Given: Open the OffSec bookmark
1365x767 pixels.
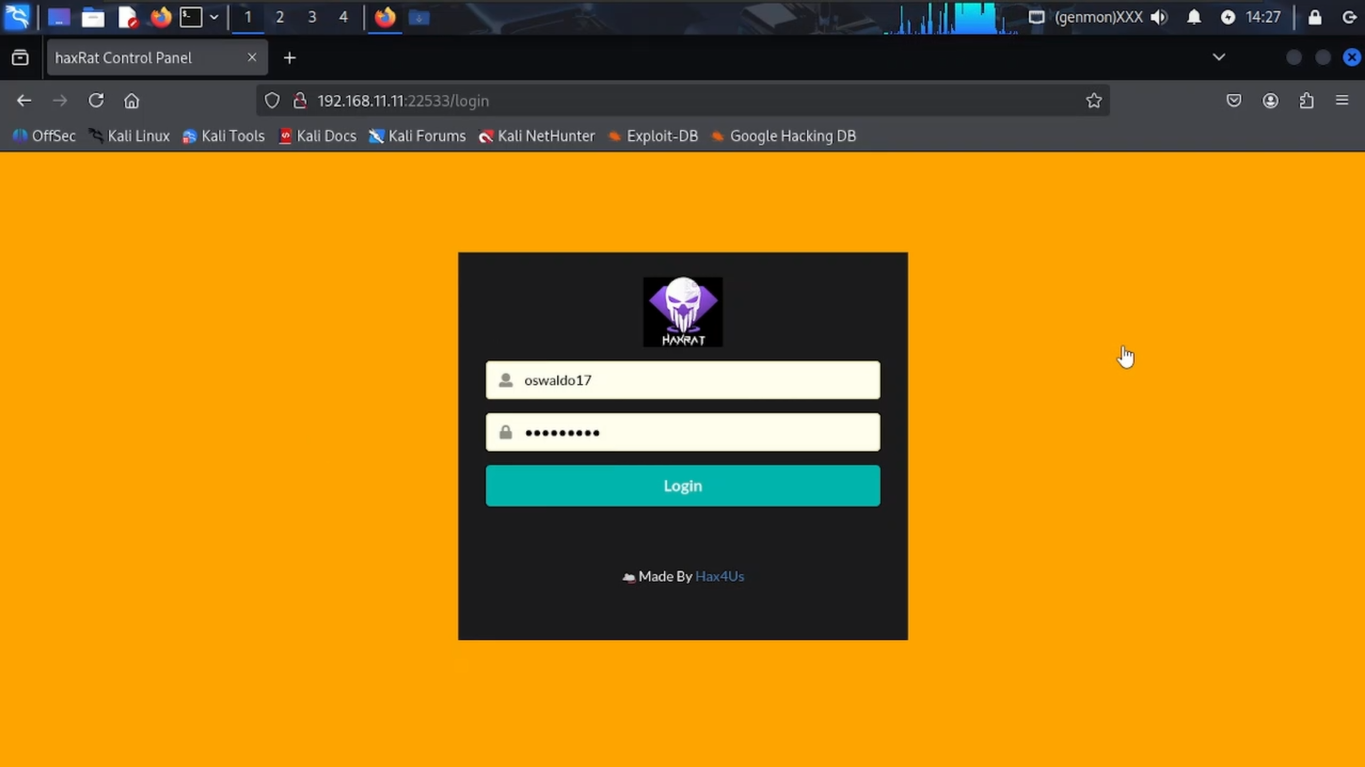Looking at the screenshot, I should (44, 136).
